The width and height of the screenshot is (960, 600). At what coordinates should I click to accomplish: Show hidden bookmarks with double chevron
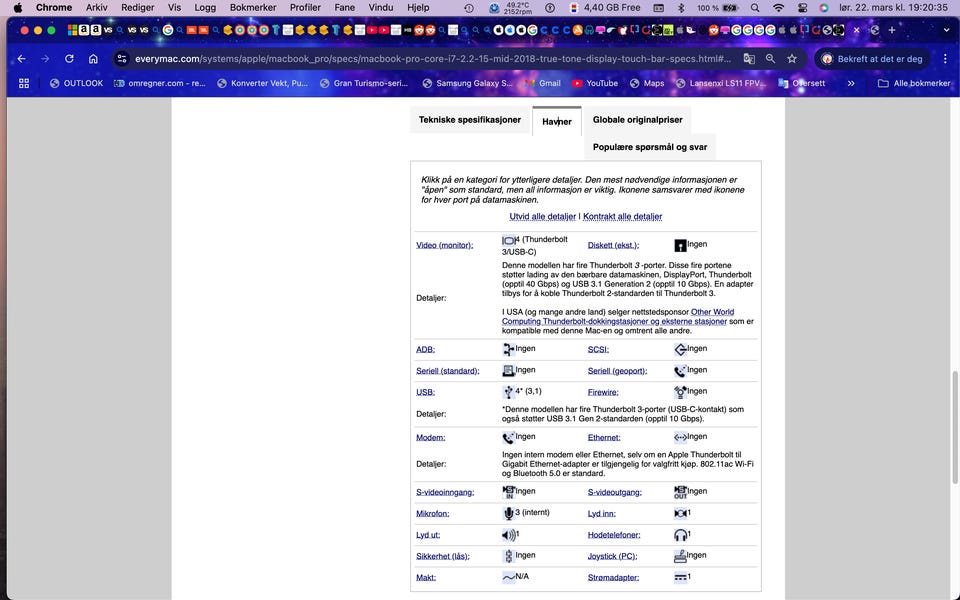[x=851, y=83]
